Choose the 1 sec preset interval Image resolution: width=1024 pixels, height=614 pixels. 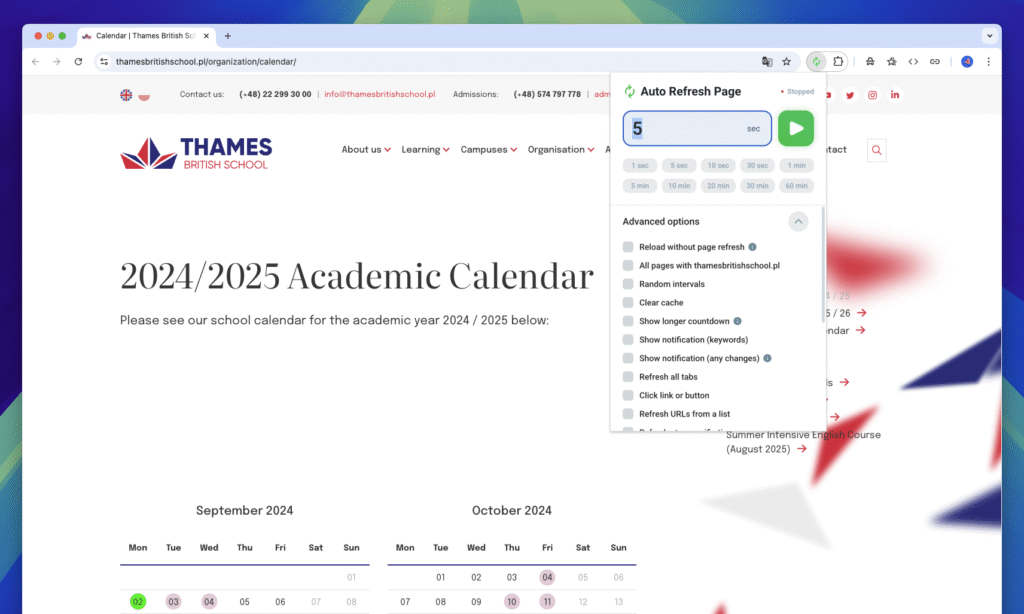tap(640, 165)
